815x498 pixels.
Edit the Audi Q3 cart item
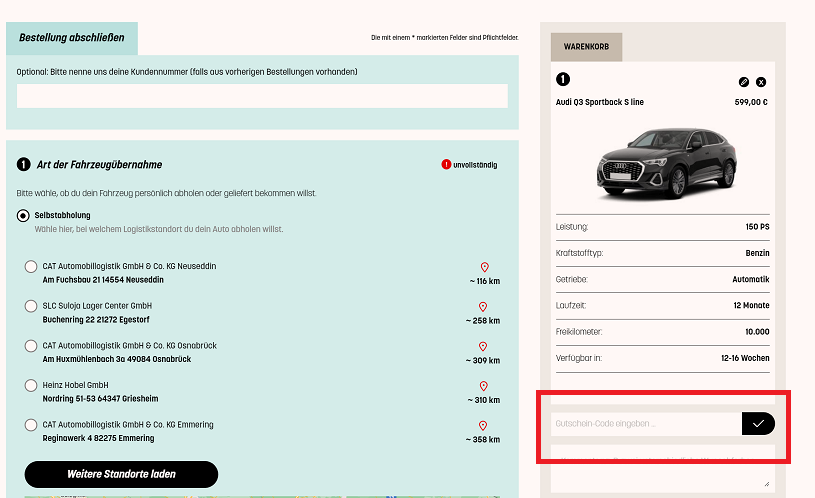pos(743,81)
